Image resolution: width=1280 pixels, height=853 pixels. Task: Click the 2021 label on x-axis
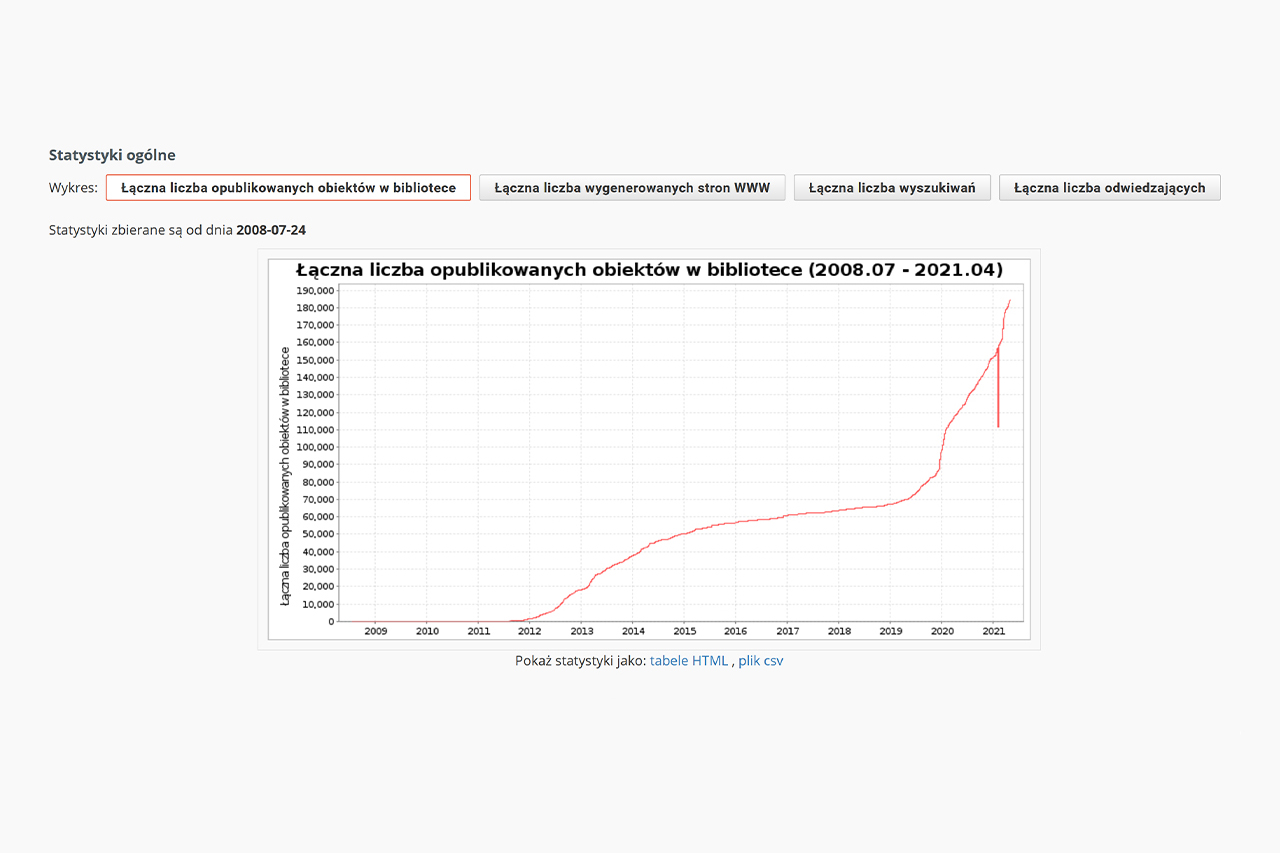[x=993, y=631]
